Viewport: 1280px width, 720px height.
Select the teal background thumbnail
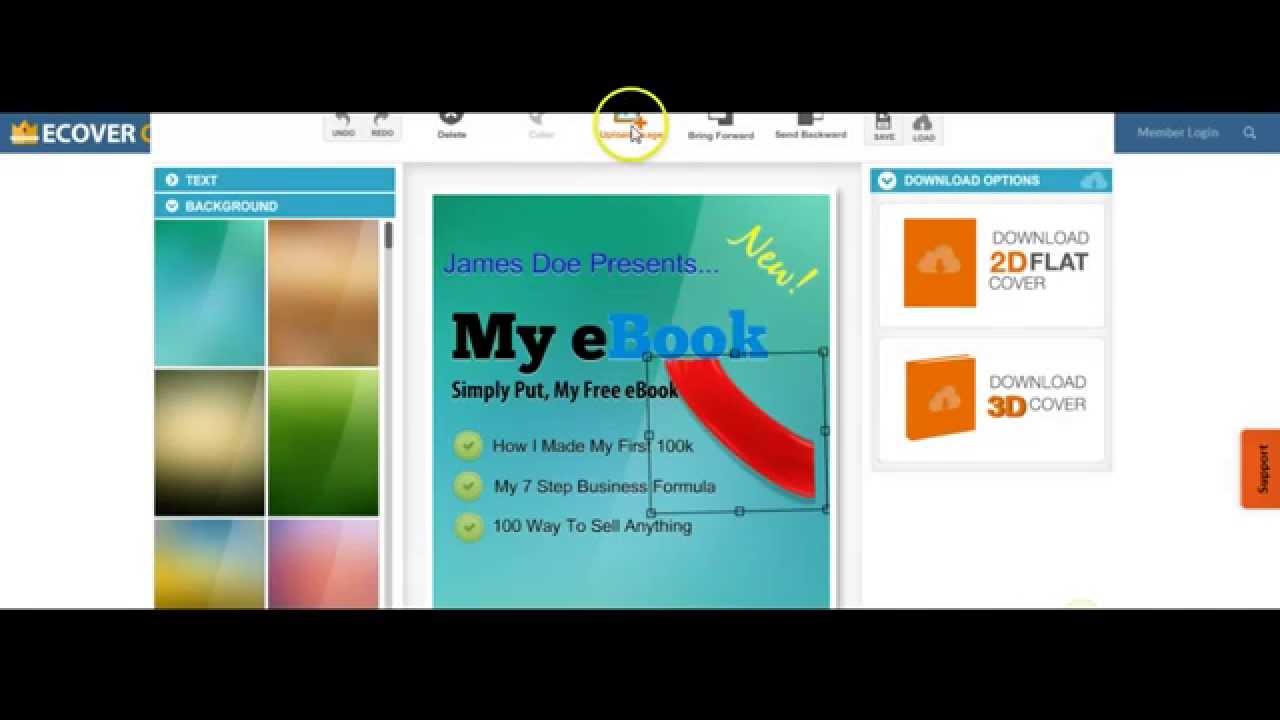coord(209,293)
